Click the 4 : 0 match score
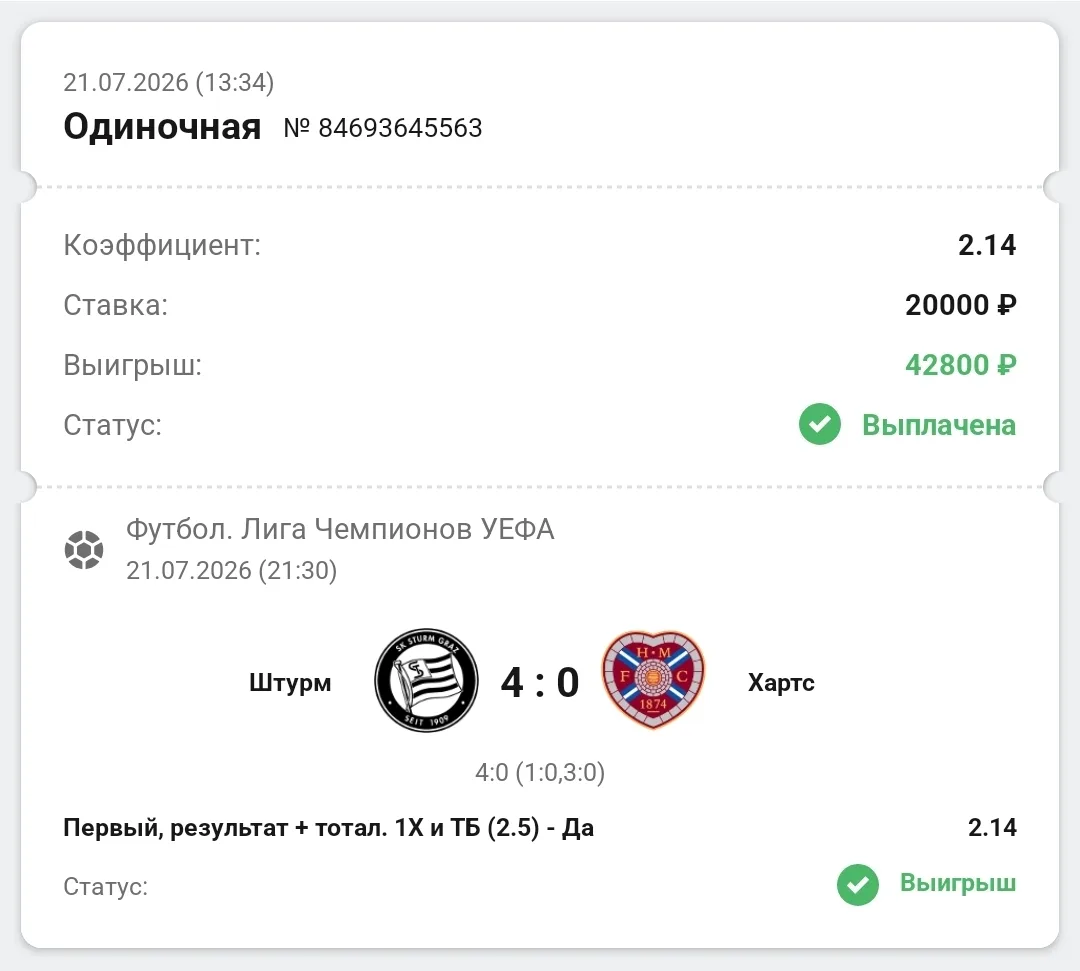Screen dimensions: 1080x971 pos(540,682)
